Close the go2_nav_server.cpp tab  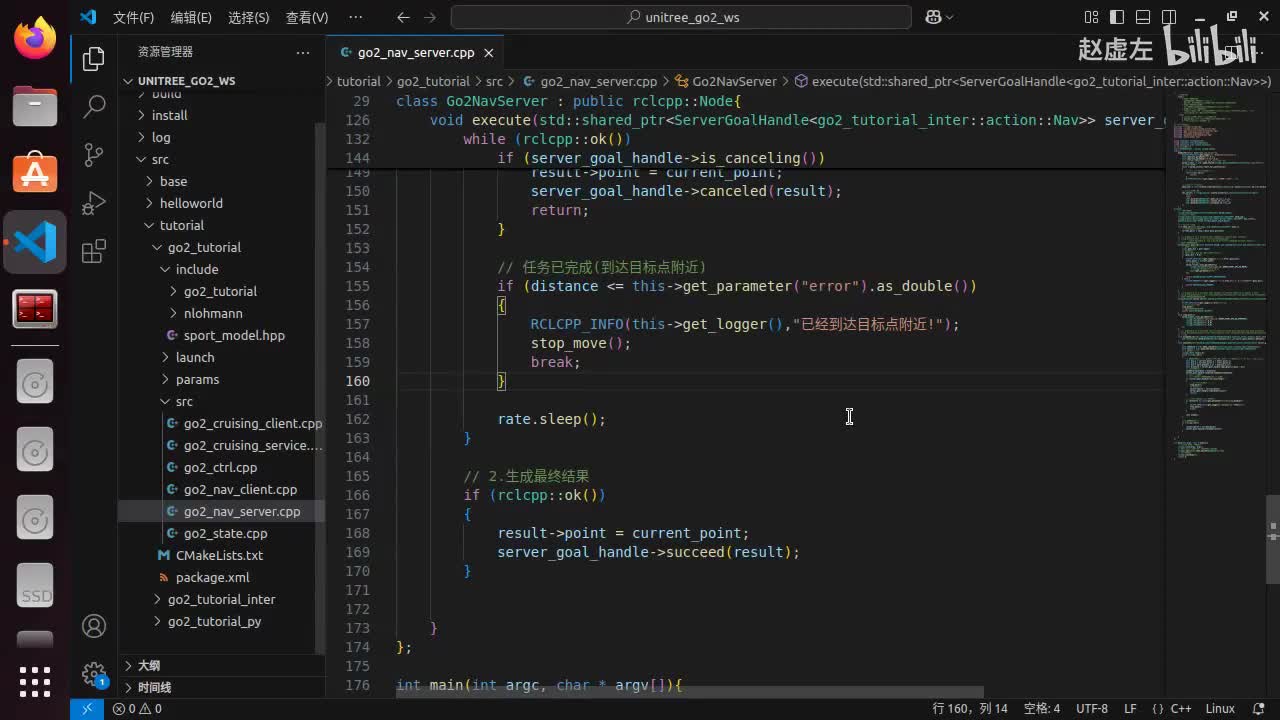[490, 52]
